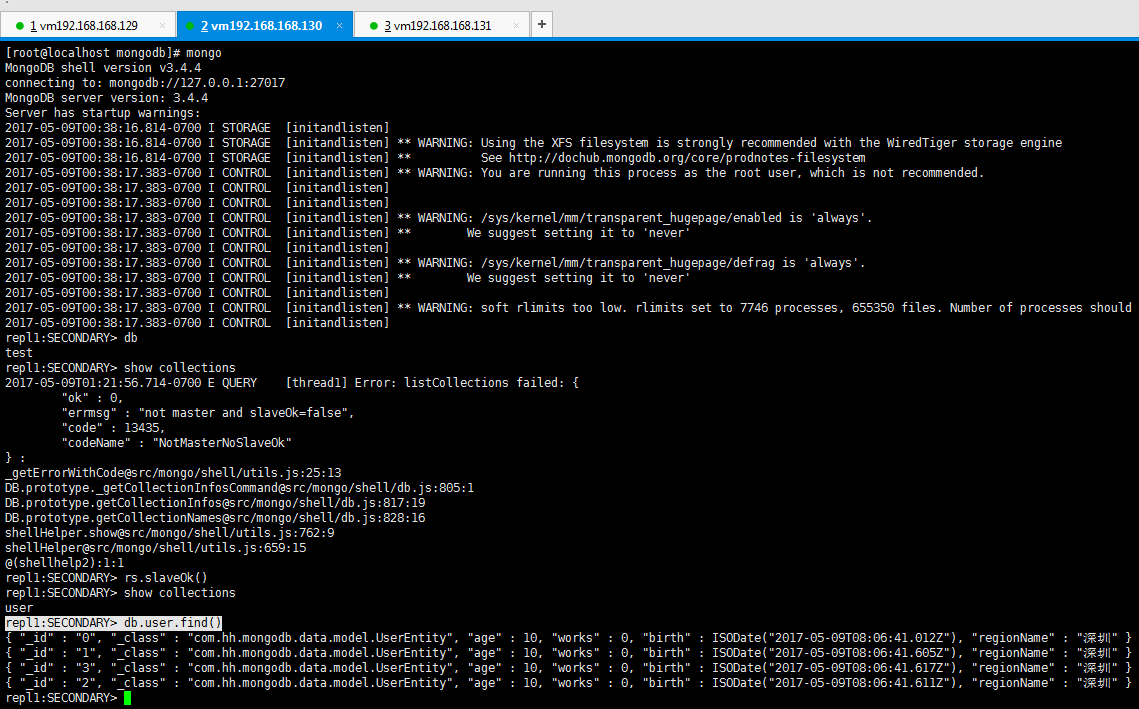Click the green status dot on tab 2
Screen dimensions: 1139x709
coord(190,25)
